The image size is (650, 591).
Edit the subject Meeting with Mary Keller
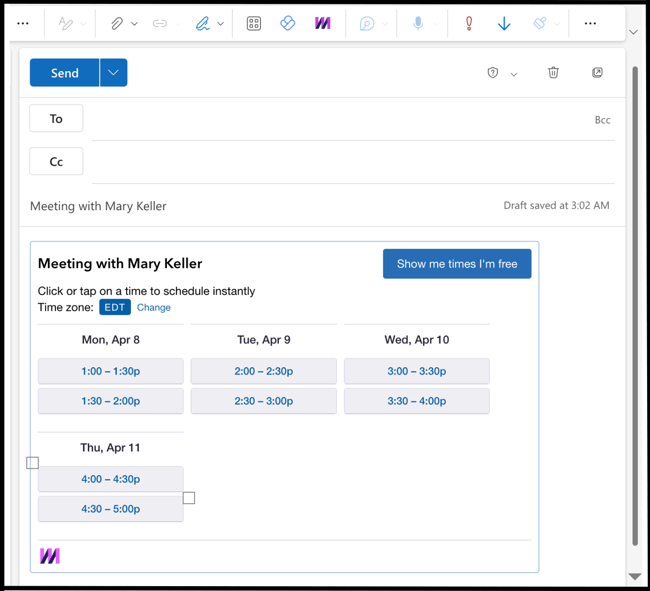[x=98, y=206]
